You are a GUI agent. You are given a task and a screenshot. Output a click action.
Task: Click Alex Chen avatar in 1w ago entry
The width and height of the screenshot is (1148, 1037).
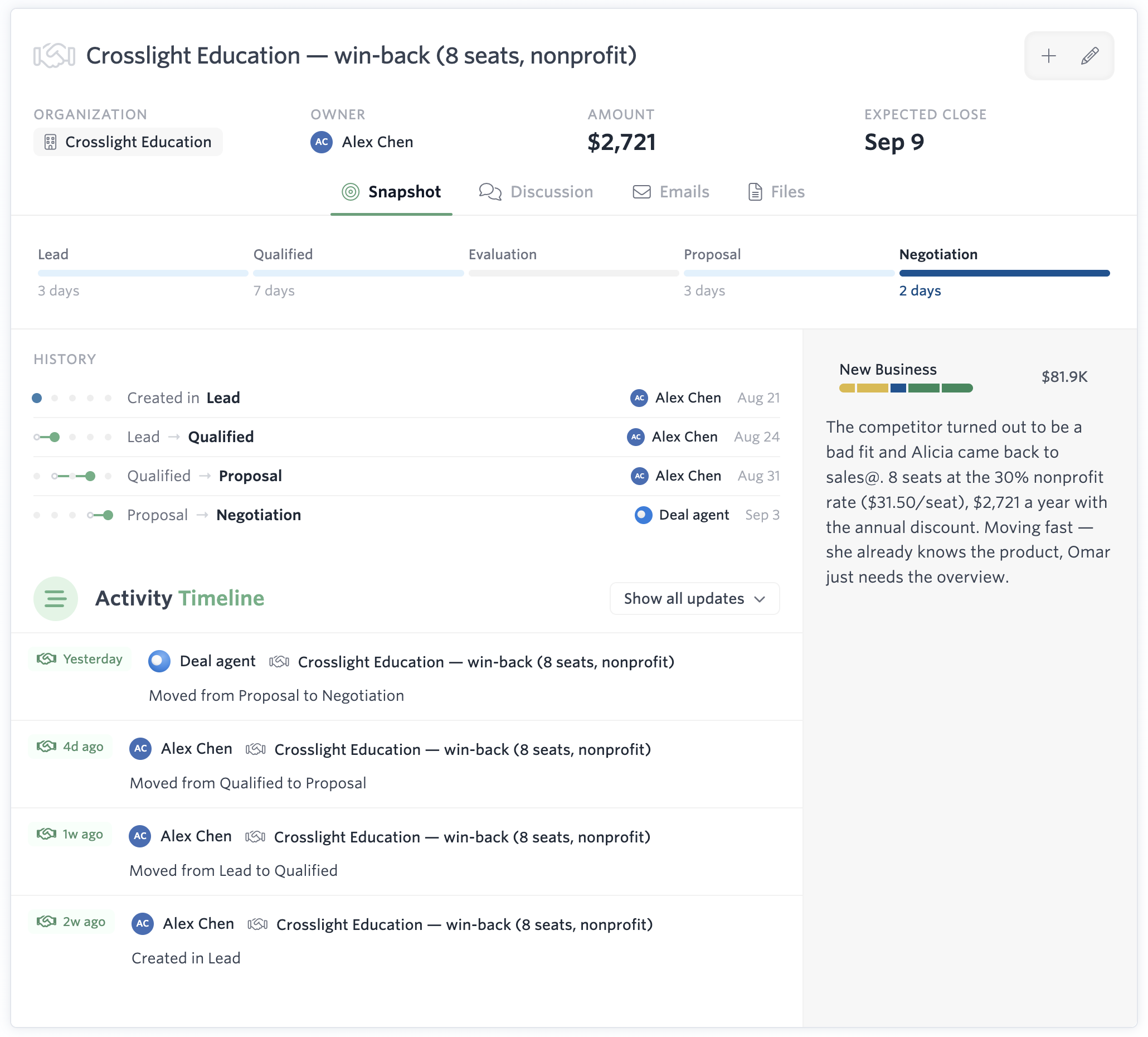(140, 836)
